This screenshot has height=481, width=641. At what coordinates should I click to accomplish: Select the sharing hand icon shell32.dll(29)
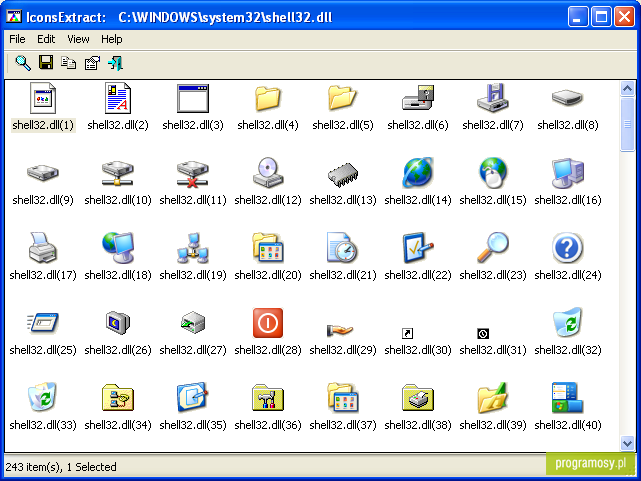click(x=340, y=329)
